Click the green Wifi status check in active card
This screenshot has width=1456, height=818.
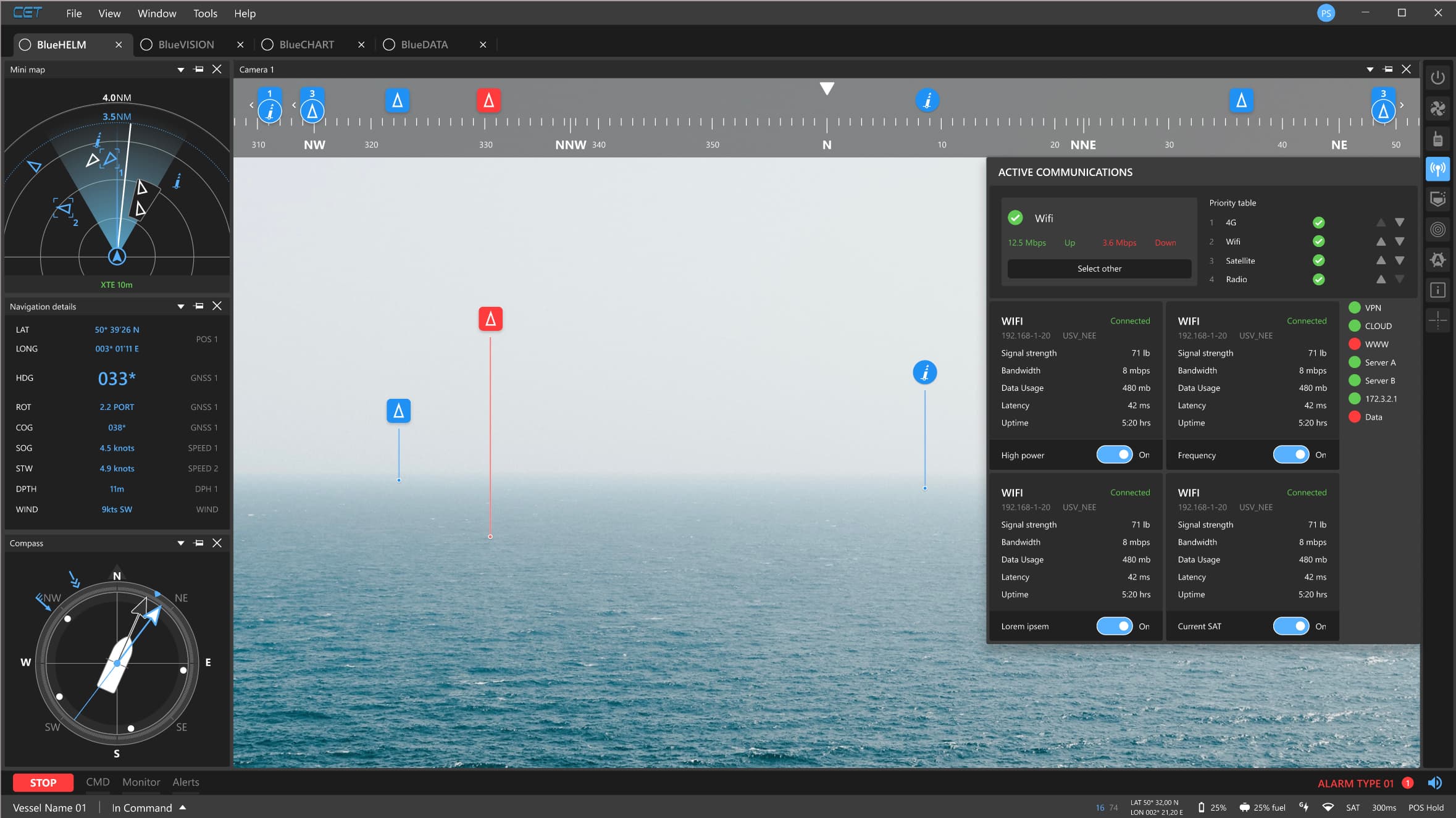click(1015, 218)
